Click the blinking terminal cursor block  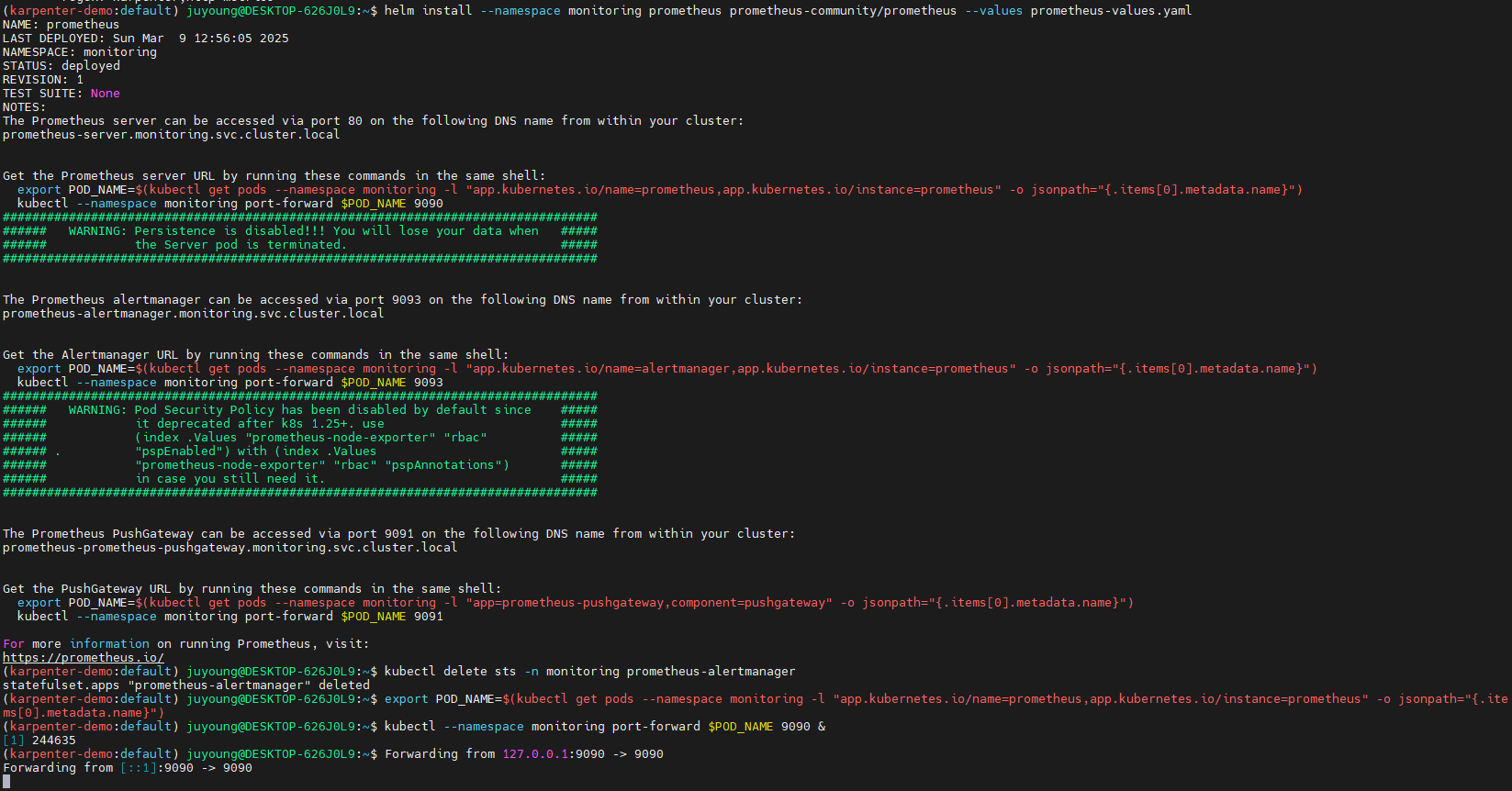pyautogui.click(x=6, y=782)
